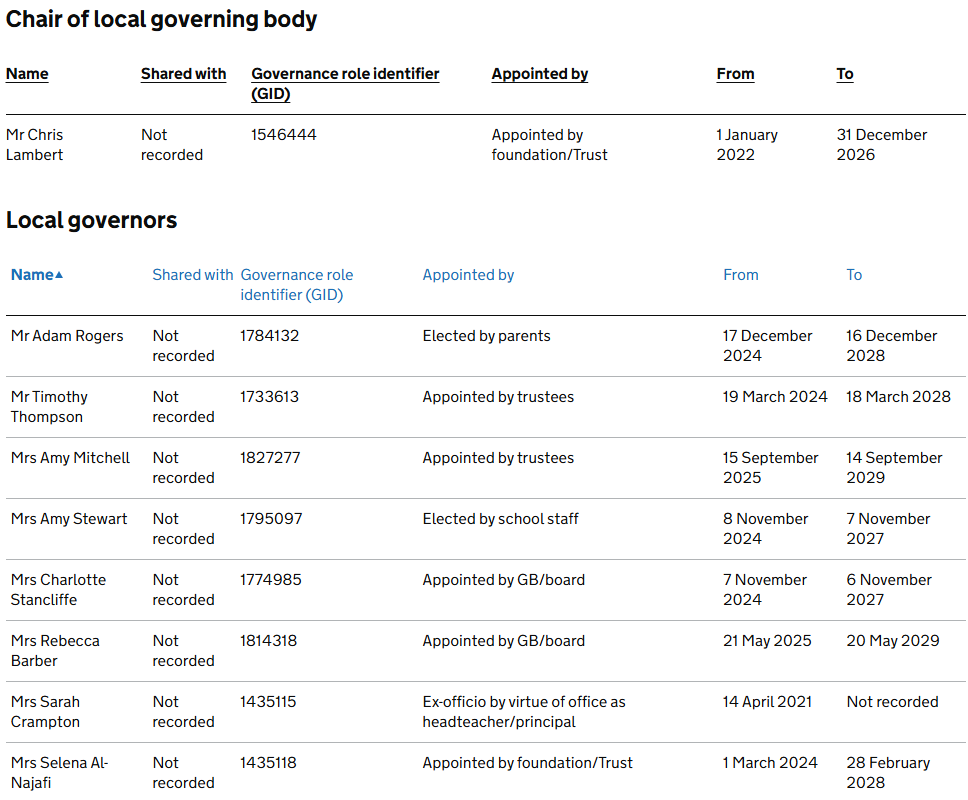The image size is (968, 800).
Task: Click GID 1733613 for Timothy Thompson
Action: 269,397
